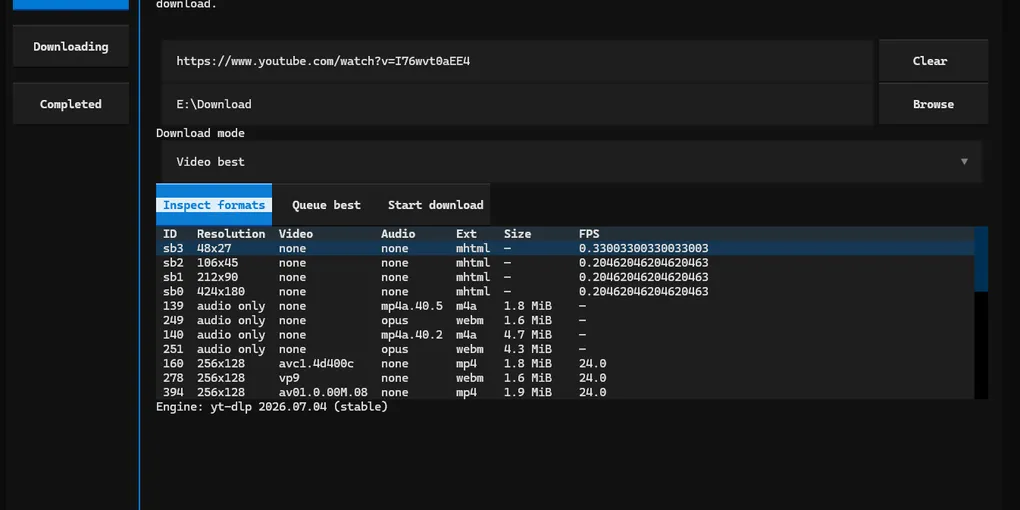Image resolution: width=1020 pixels, height=510 pixels.
Task: Select format 251 audio only row
Action: (565, 349)
